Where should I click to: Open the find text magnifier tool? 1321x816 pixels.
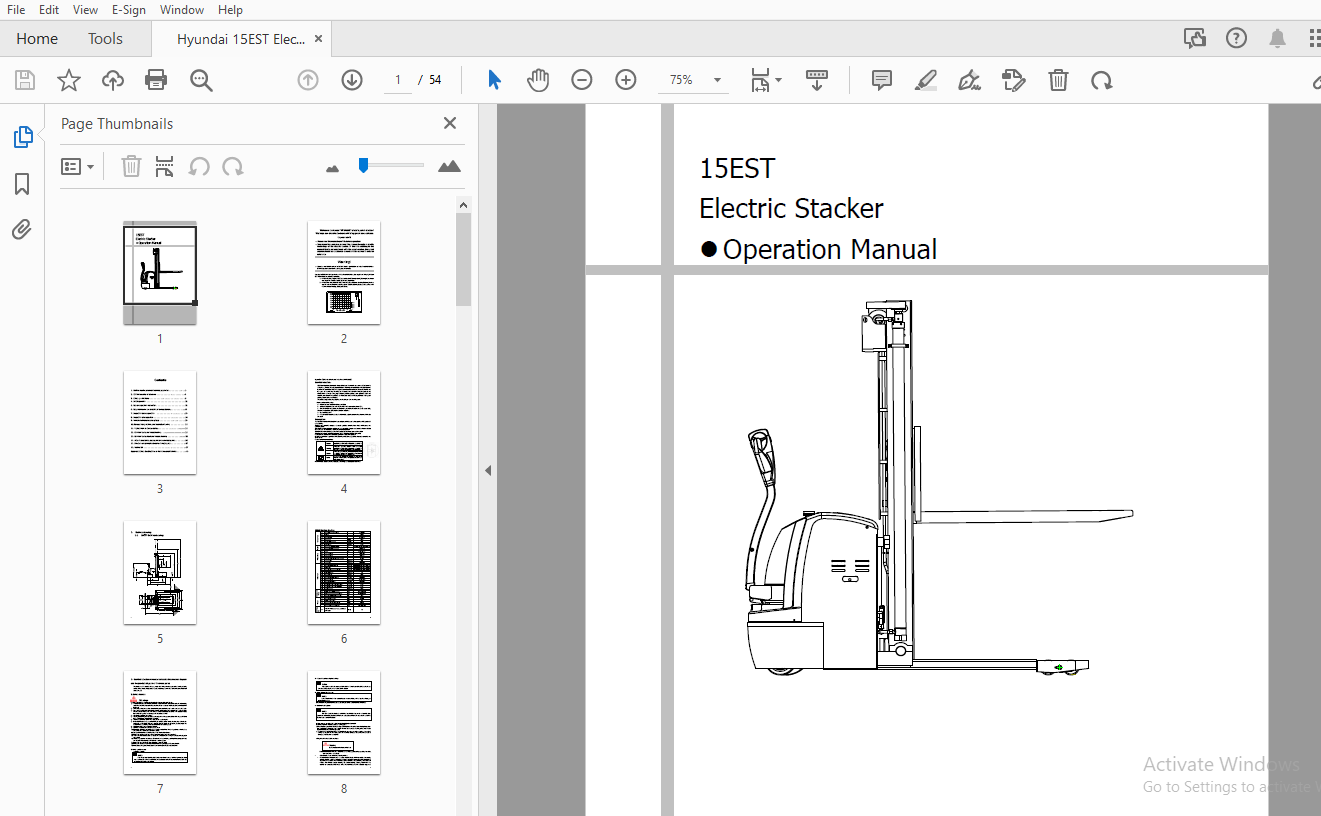click(201, 80)
